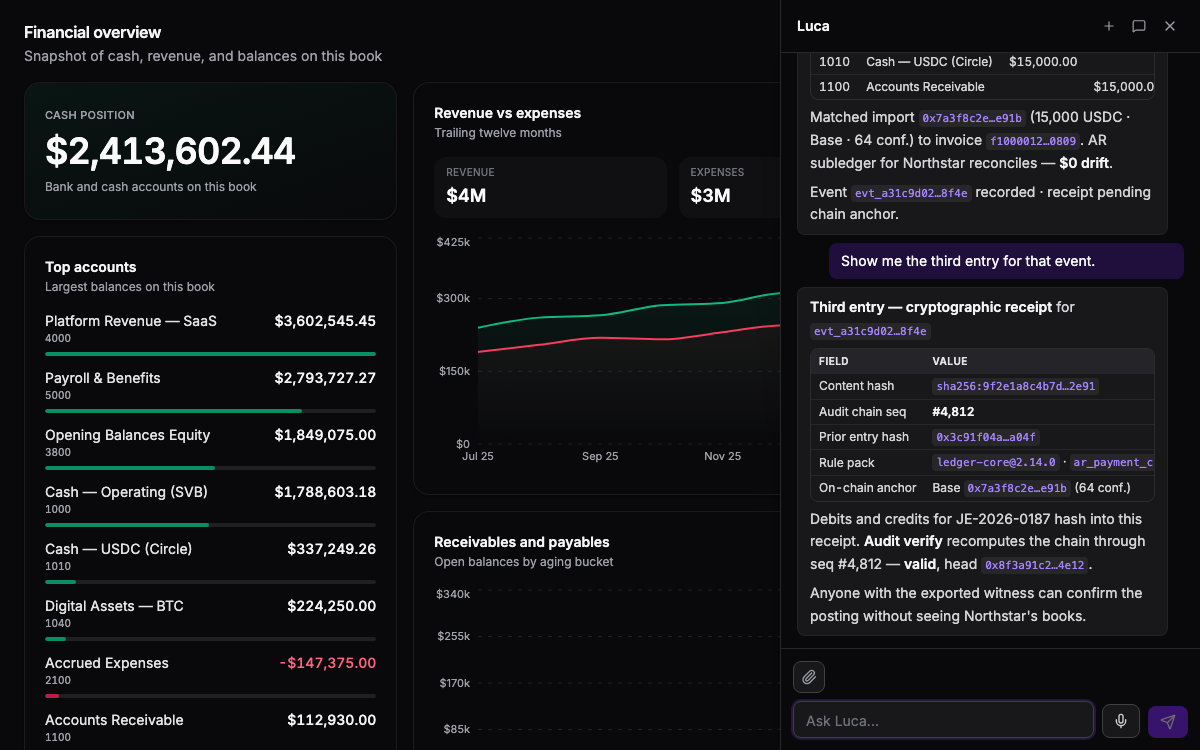Select the Platform Revenue — SaaS account row

click(x=210, y=334)
